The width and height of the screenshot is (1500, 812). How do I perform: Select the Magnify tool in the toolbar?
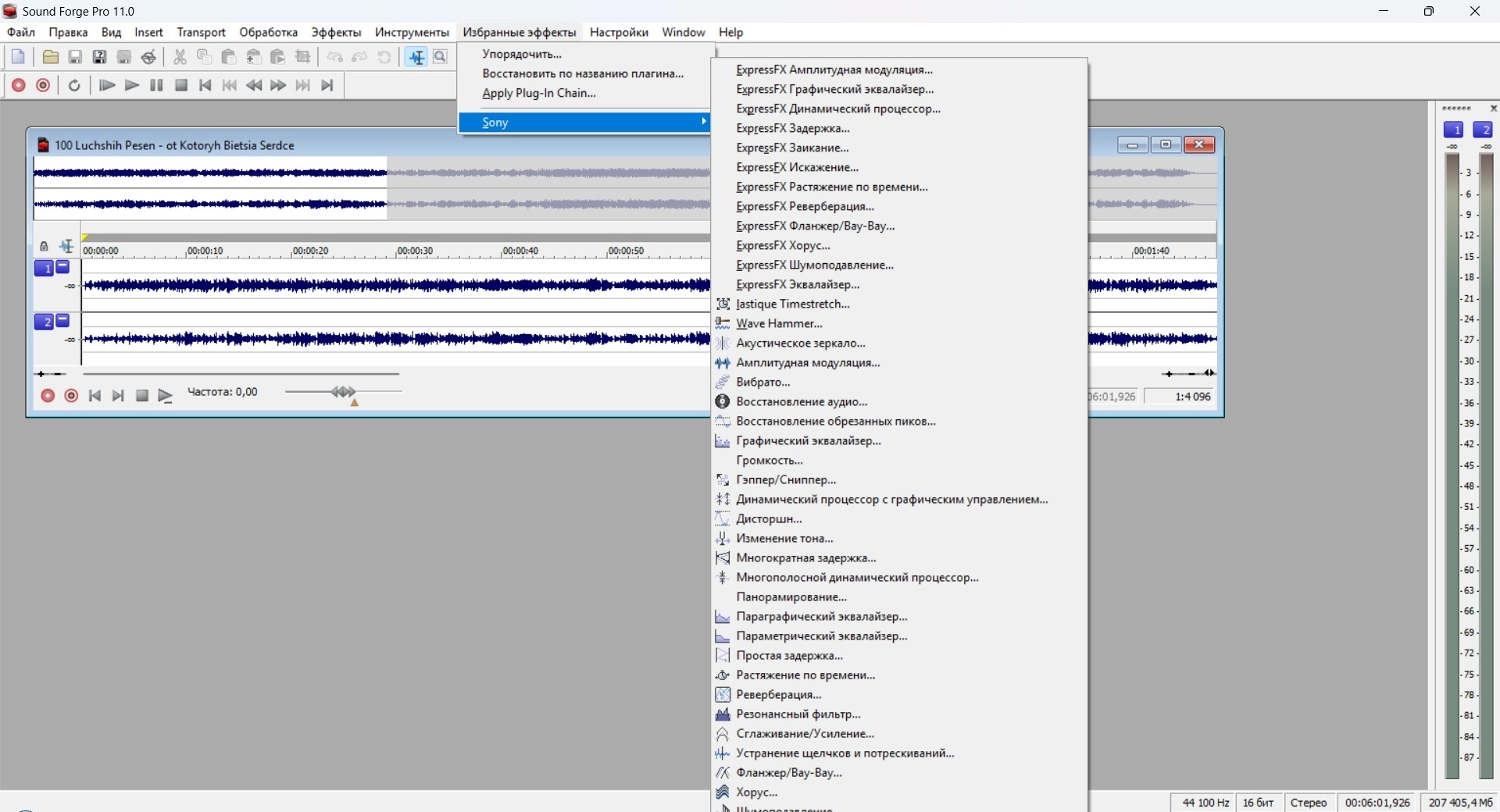(441, 57)
